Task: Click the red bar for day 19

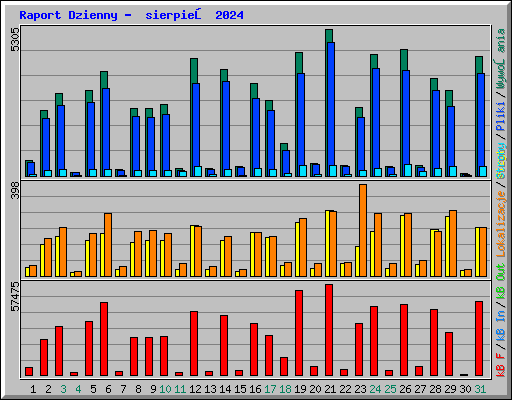Action: click(299, 333)
